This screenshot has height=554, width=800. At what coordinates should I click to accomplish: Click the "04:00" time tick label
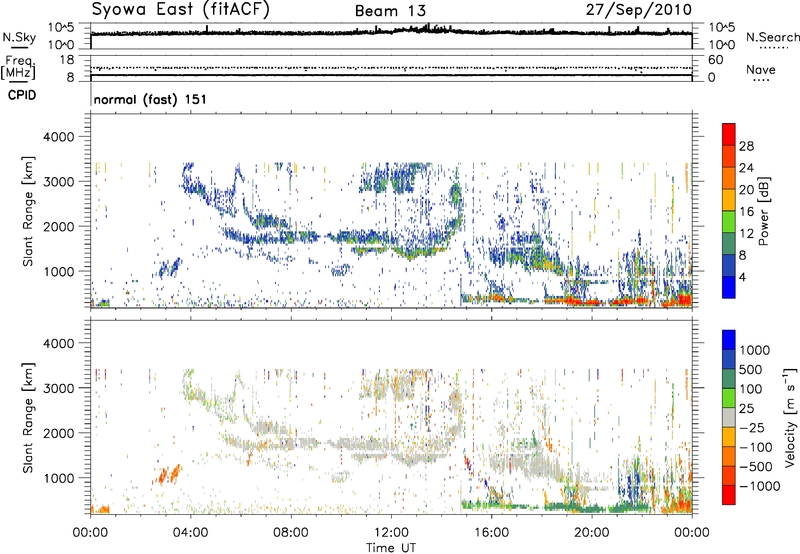190,533
